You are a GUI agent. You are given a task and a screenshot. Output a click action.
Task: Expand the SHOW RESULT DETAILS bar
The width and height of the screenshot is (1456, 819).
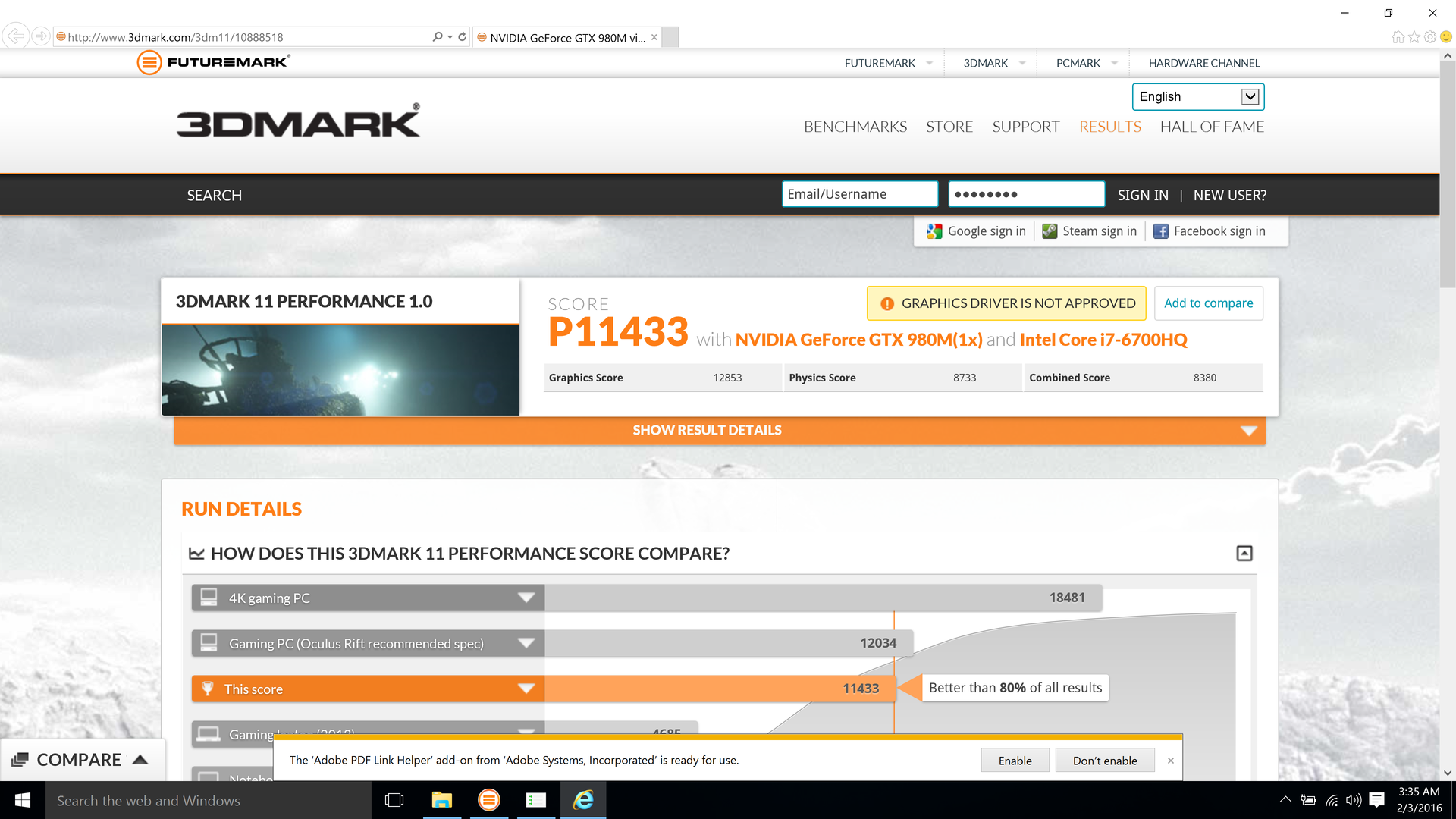pyautogui.click(x=719, y=430)
